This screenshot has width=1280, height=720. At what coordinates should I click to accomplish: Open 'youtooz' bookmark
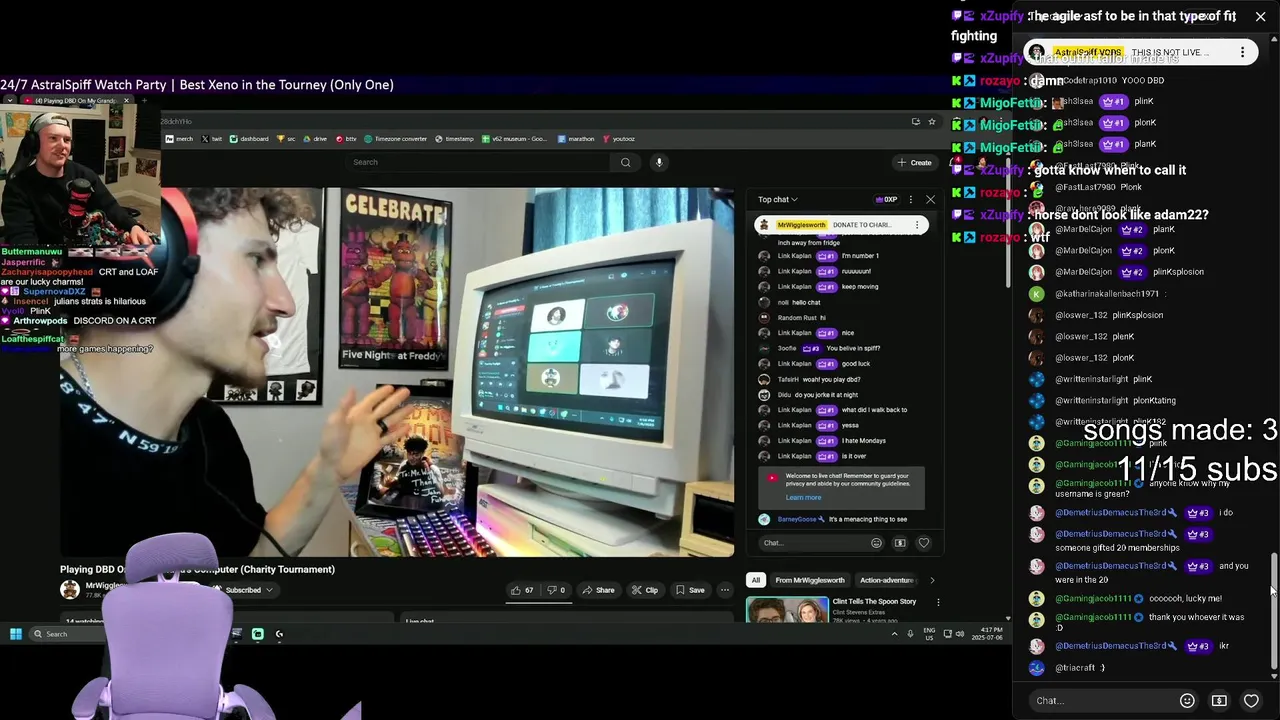618,139
